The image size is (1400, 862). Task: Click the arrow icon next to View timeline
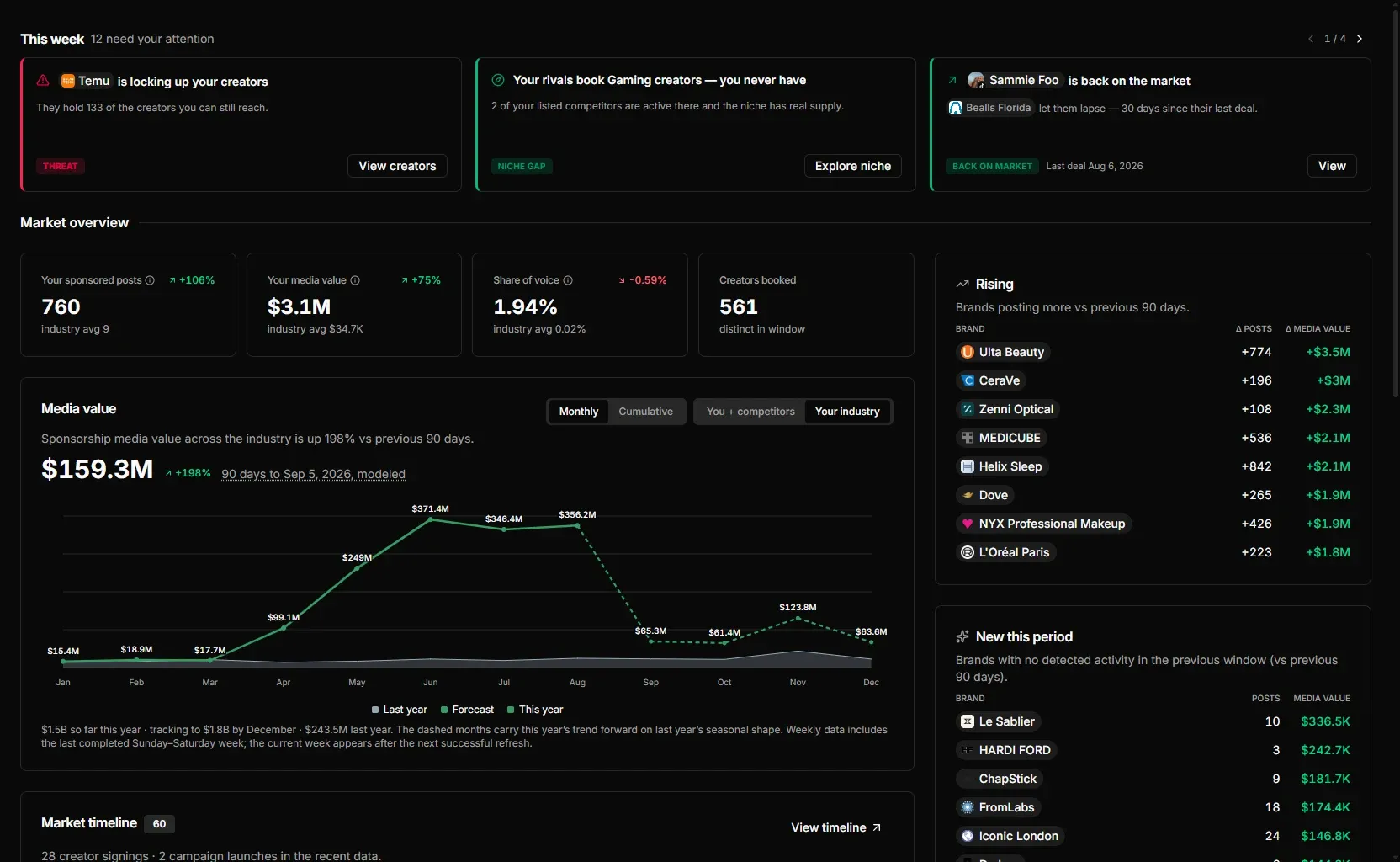877,827
